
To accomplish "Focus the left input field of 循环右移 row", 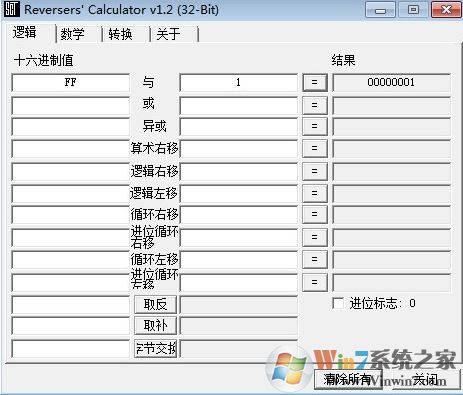I will click(70, 214).
